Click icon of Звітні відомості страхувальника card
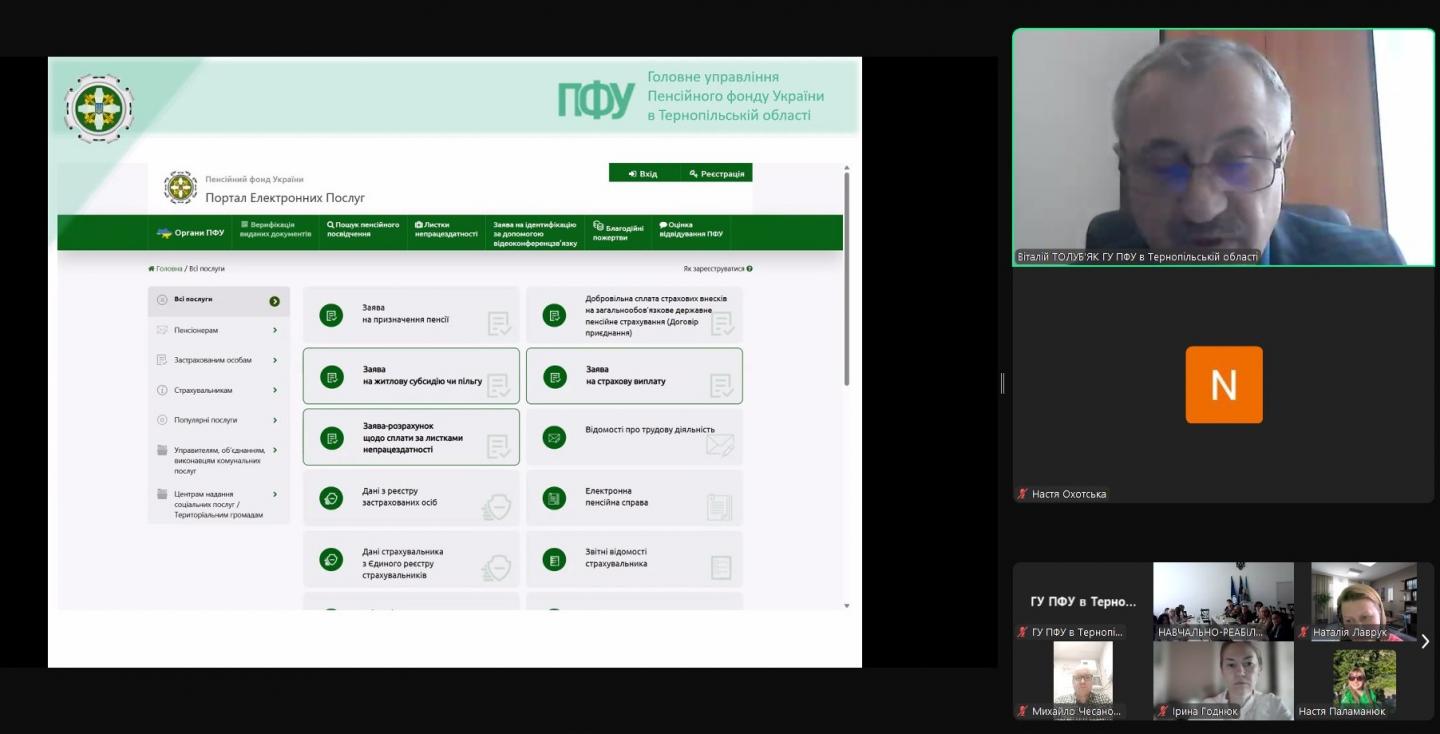The width and height of the screenshot is (1440, 734). point(554,559)
